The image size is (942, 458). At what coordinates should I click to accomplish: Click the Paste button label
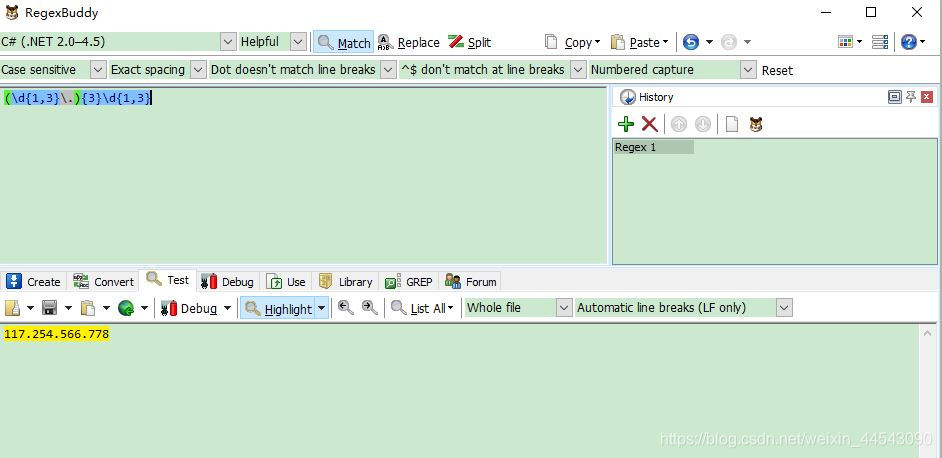[x=645, y=42]
